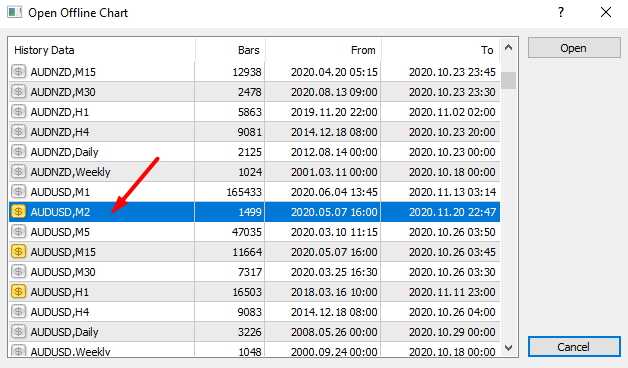Click the bars value 47035

click(247, 232)
